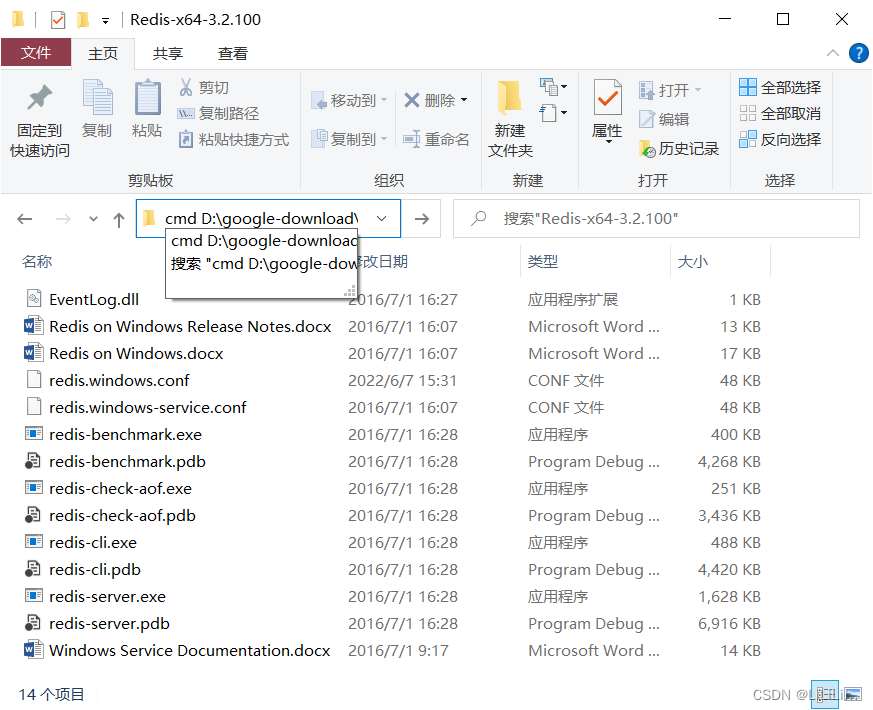Click the Up one level arrow
This screenshot has height=710, width=873.
coord(119,219)
